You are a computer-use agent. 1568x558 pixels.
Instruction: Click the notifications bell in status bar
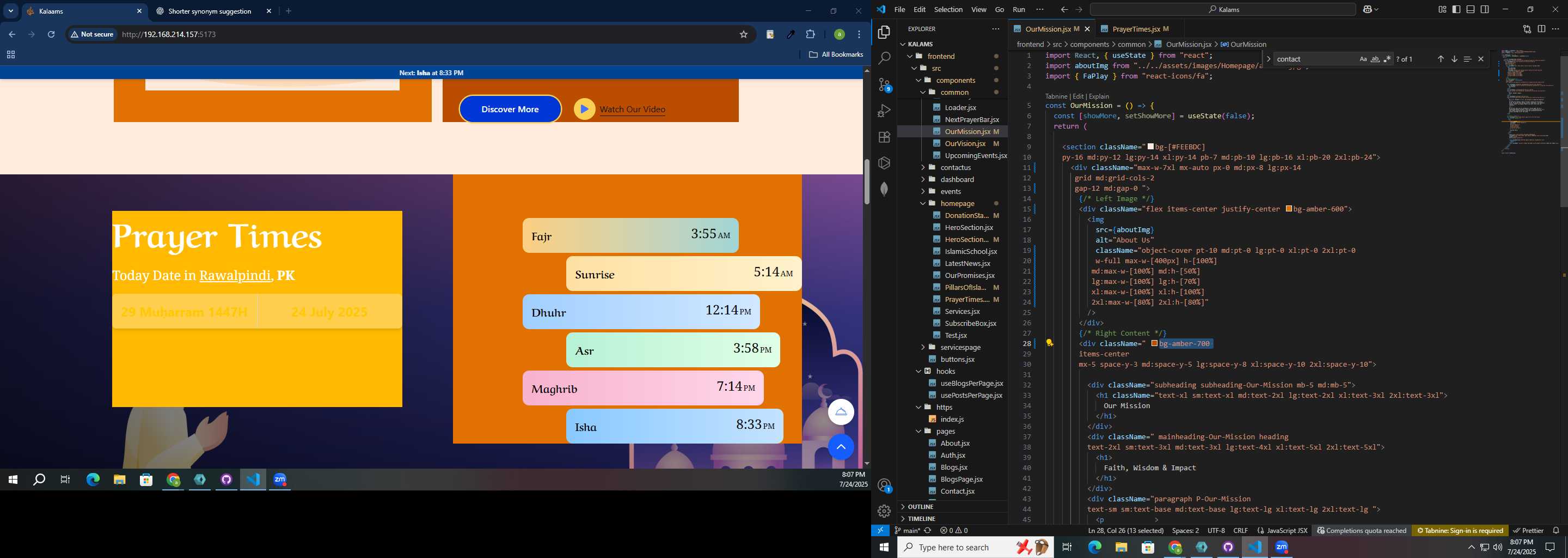click(x=1556, y=531)
